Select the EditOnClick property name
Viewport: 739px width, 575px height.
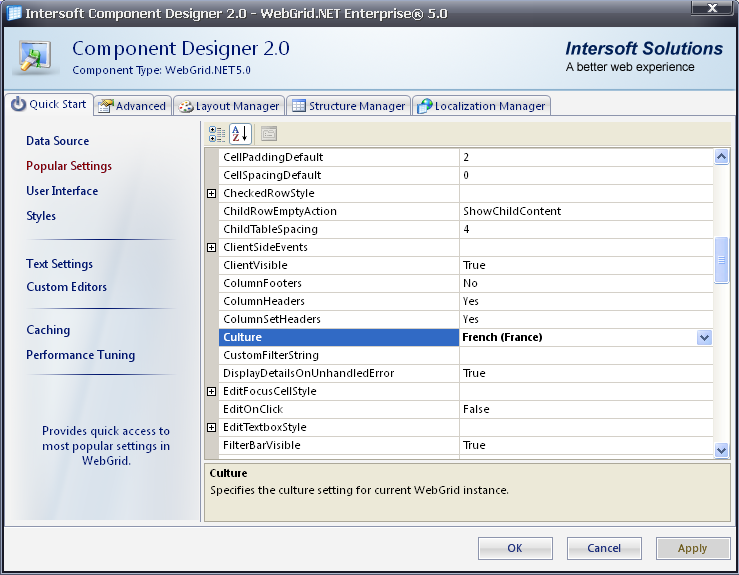click(x=253, y=409)
